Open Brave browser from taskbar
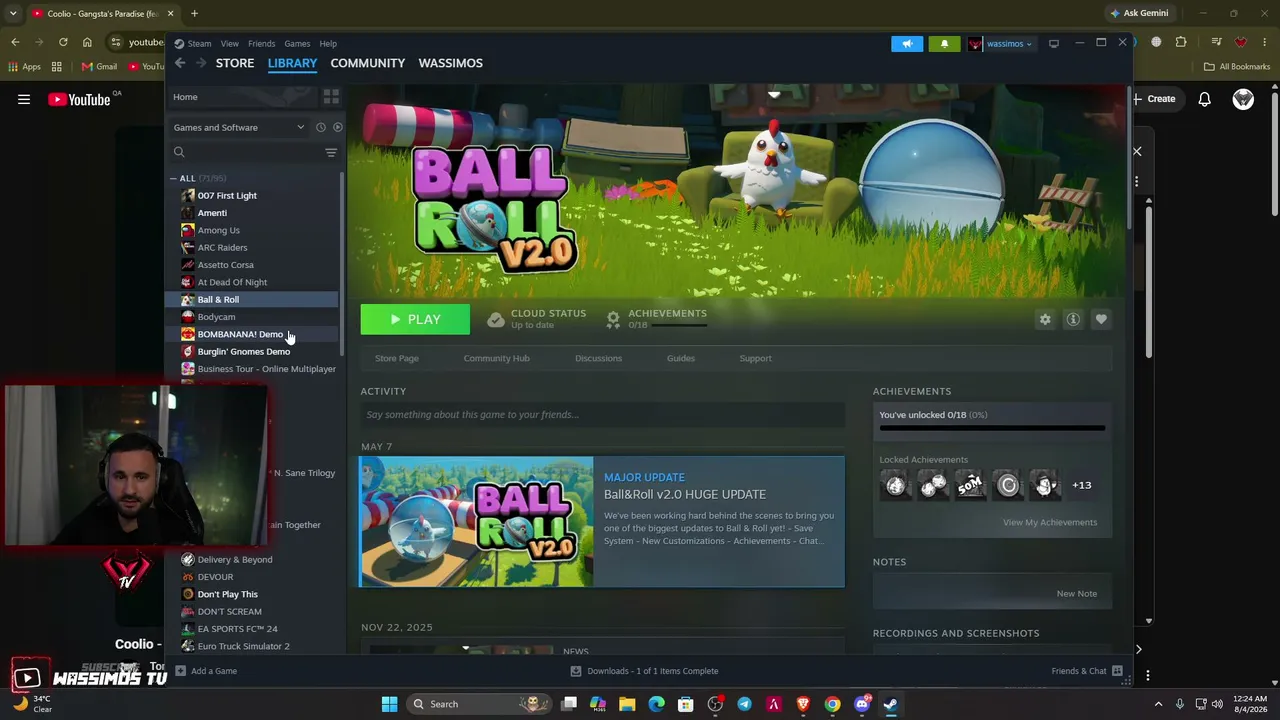 point(802,704)
